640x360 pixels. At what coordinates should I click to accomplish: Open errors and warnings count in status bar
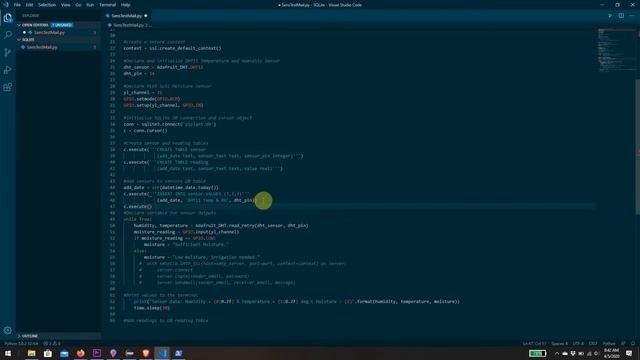click(x=52, y=344)
